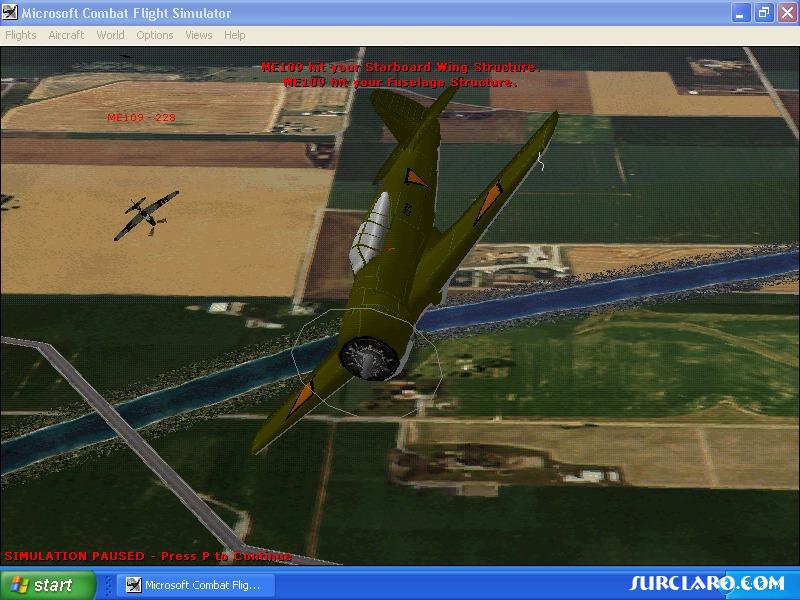The image size is (800, 600).
Task: Select the Microsoft Combat Flight Simulator taskbar button
Action: 196,585
